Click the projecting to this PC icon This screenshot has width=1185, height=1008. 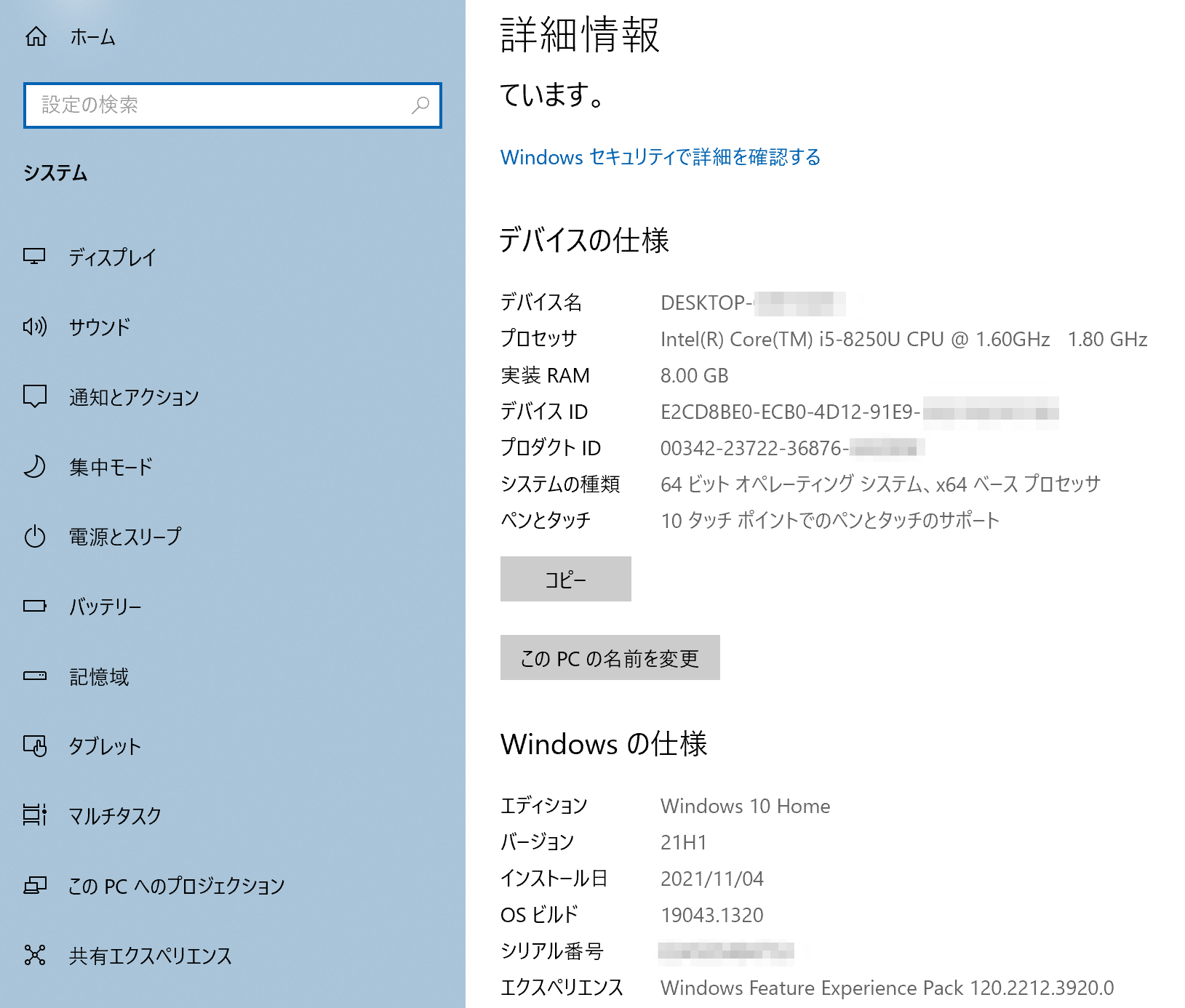tap(35, 885)
